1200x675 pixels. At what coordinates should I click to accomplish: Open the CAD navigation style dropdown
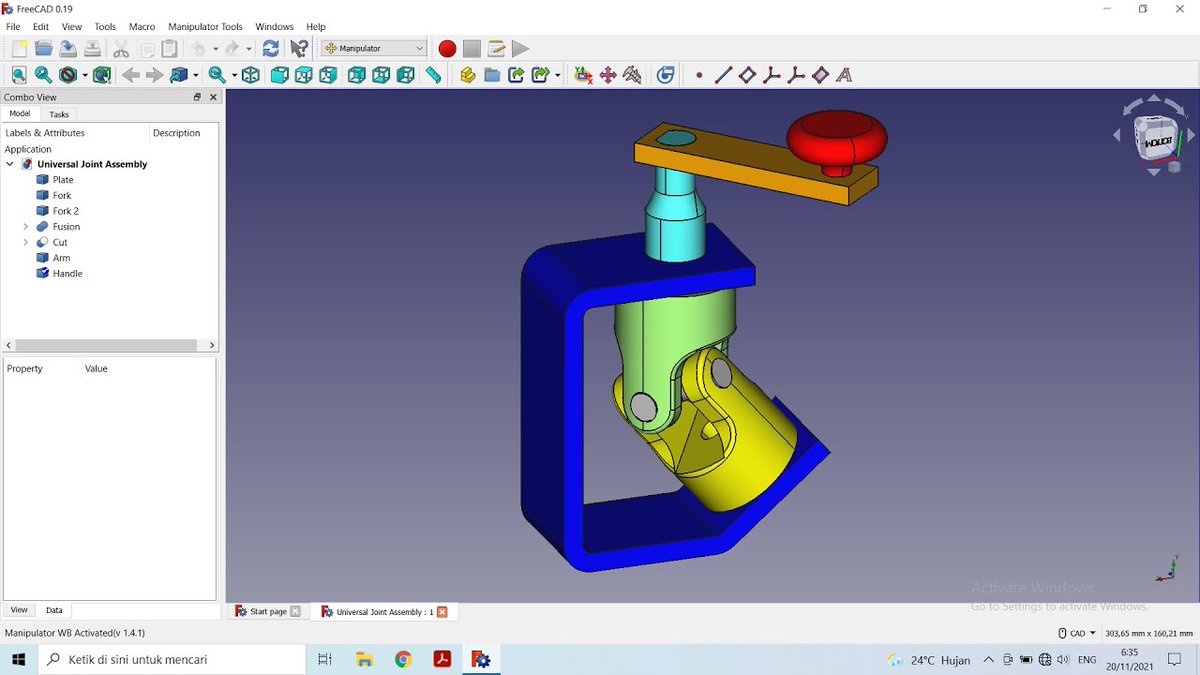(x=1077, y=633)
